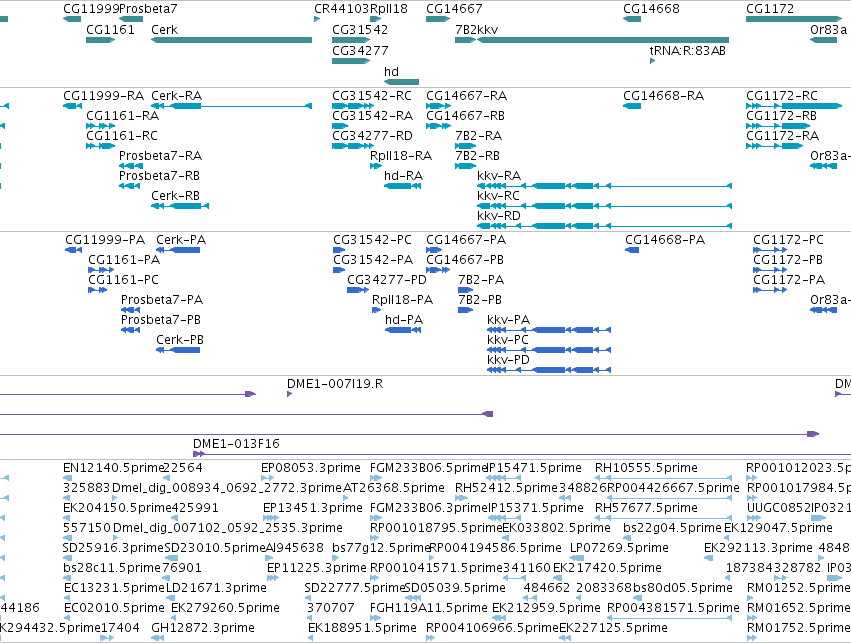
Task: Select the Cerk-PA protein label
Action: pos(181,239)
